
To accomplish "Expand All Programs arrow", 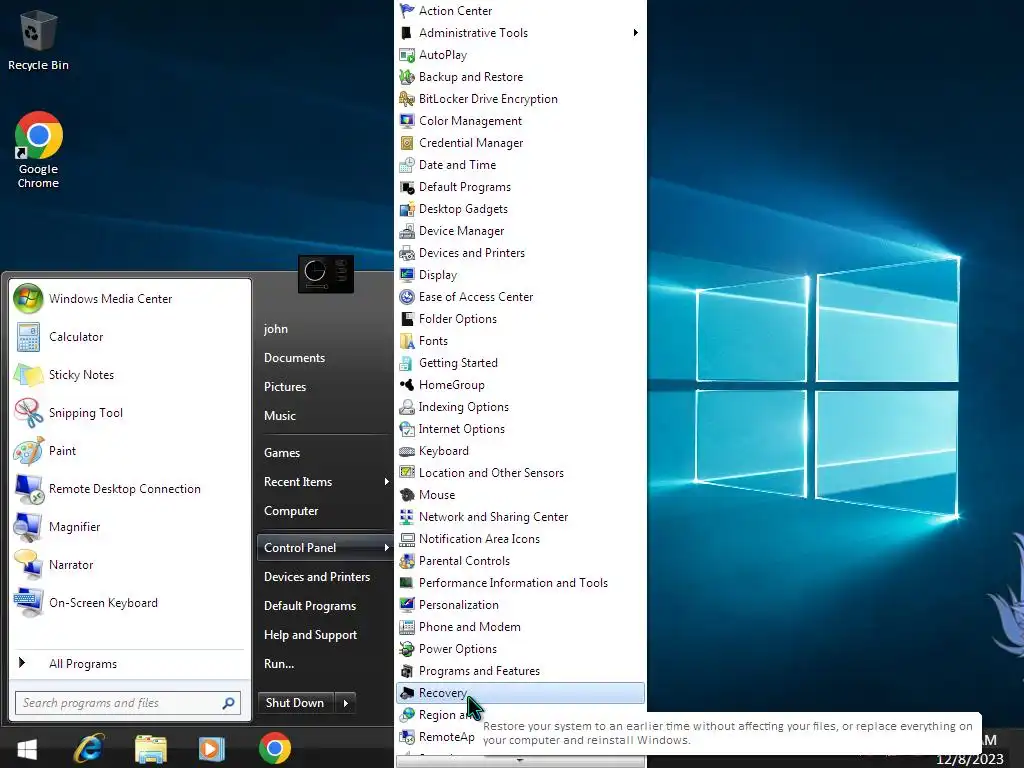I will 22,663.
